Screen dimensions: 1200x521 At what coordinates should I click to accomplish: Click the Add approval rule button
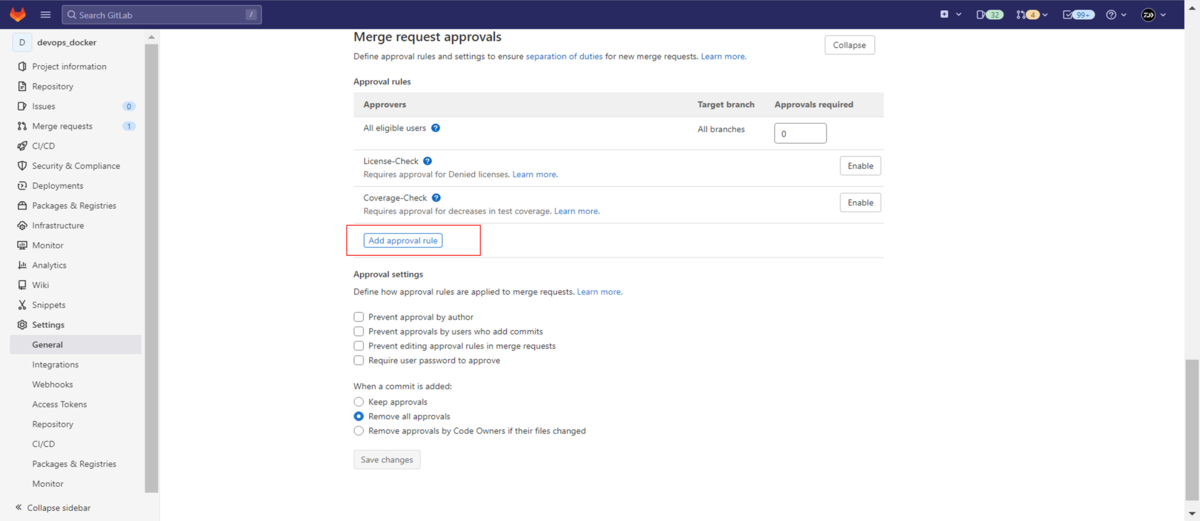(x=403, y=241)
